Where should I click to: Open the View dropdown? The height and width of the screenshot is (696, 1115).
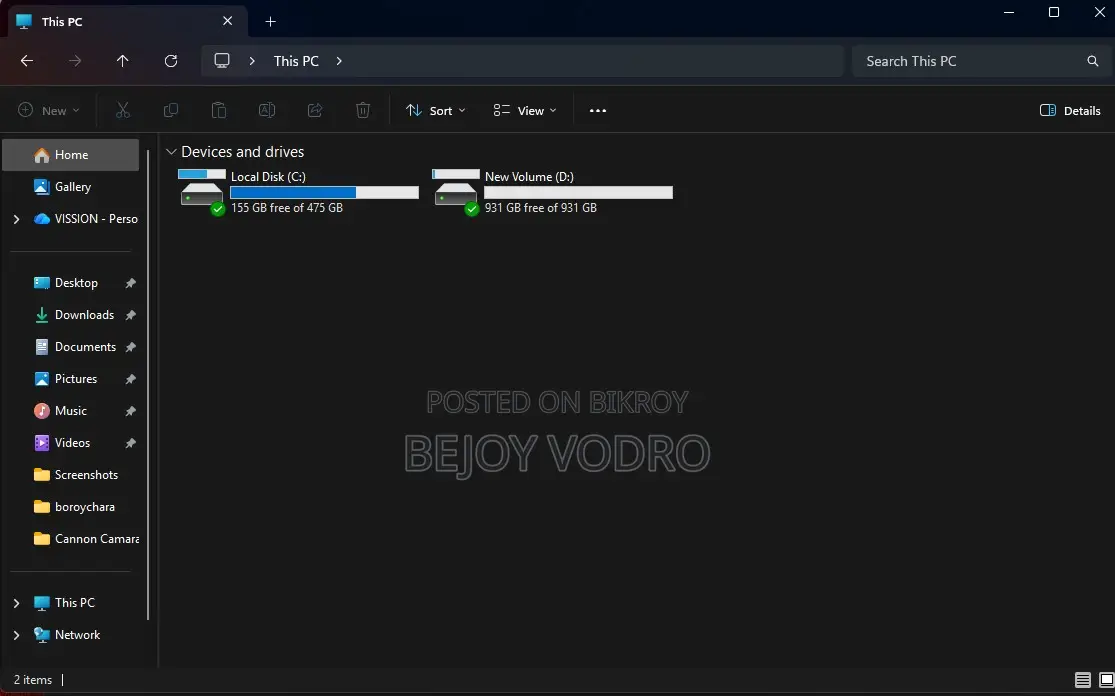pyautogui.click(x=525, y=110)
